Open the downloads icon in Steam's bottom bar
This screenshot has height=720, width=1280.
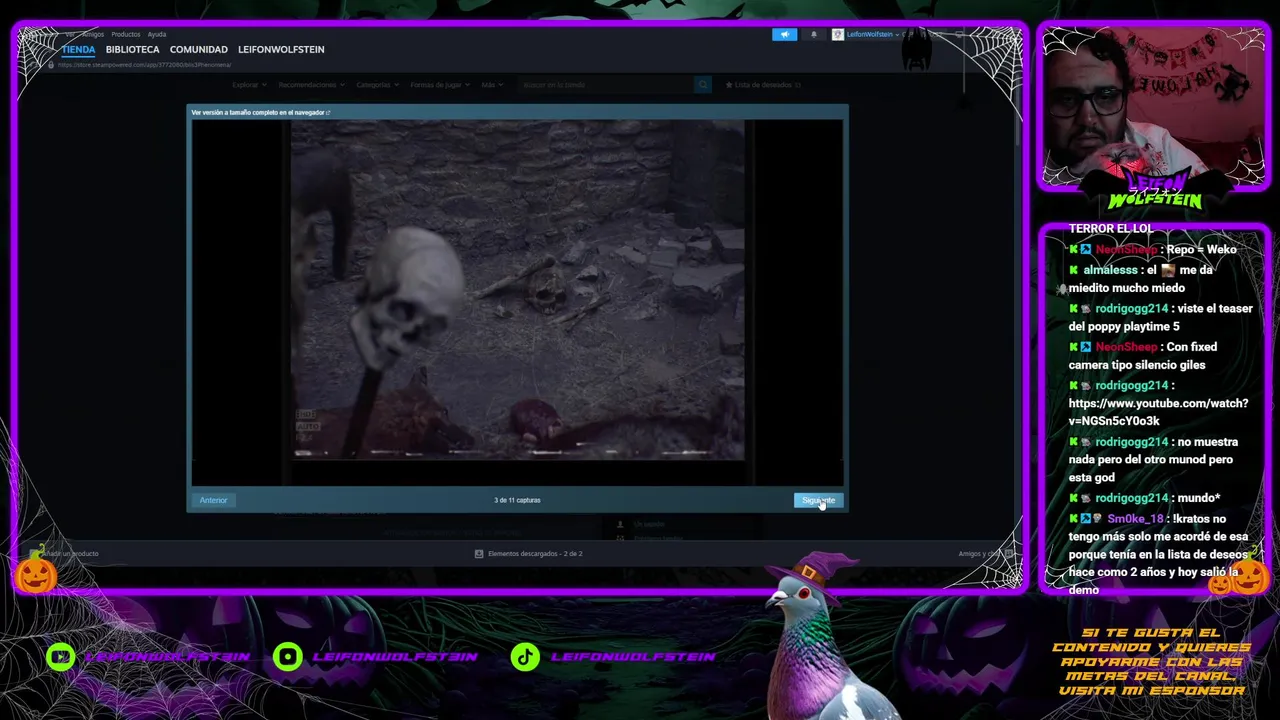(x=479, y=553)
